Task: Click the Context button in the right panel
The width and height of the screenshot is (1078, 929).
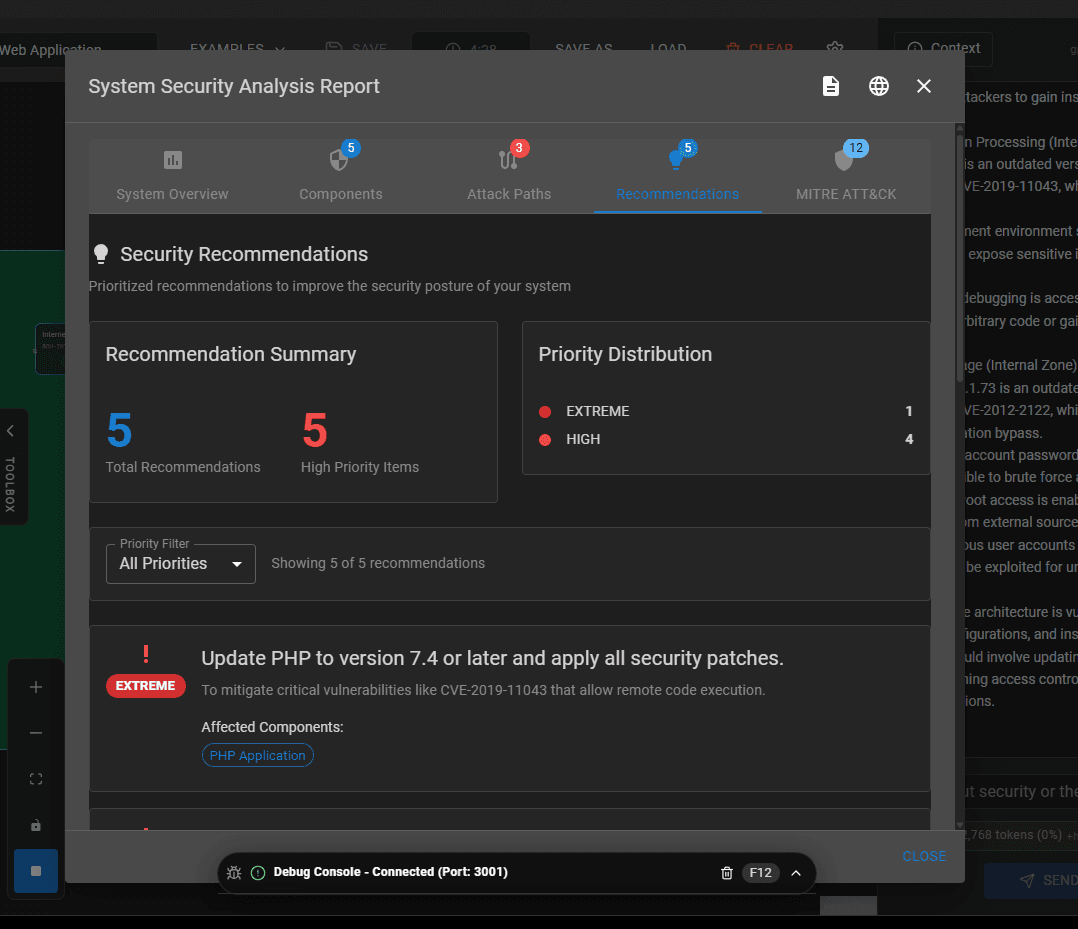Action: click(x=943, y=48)
